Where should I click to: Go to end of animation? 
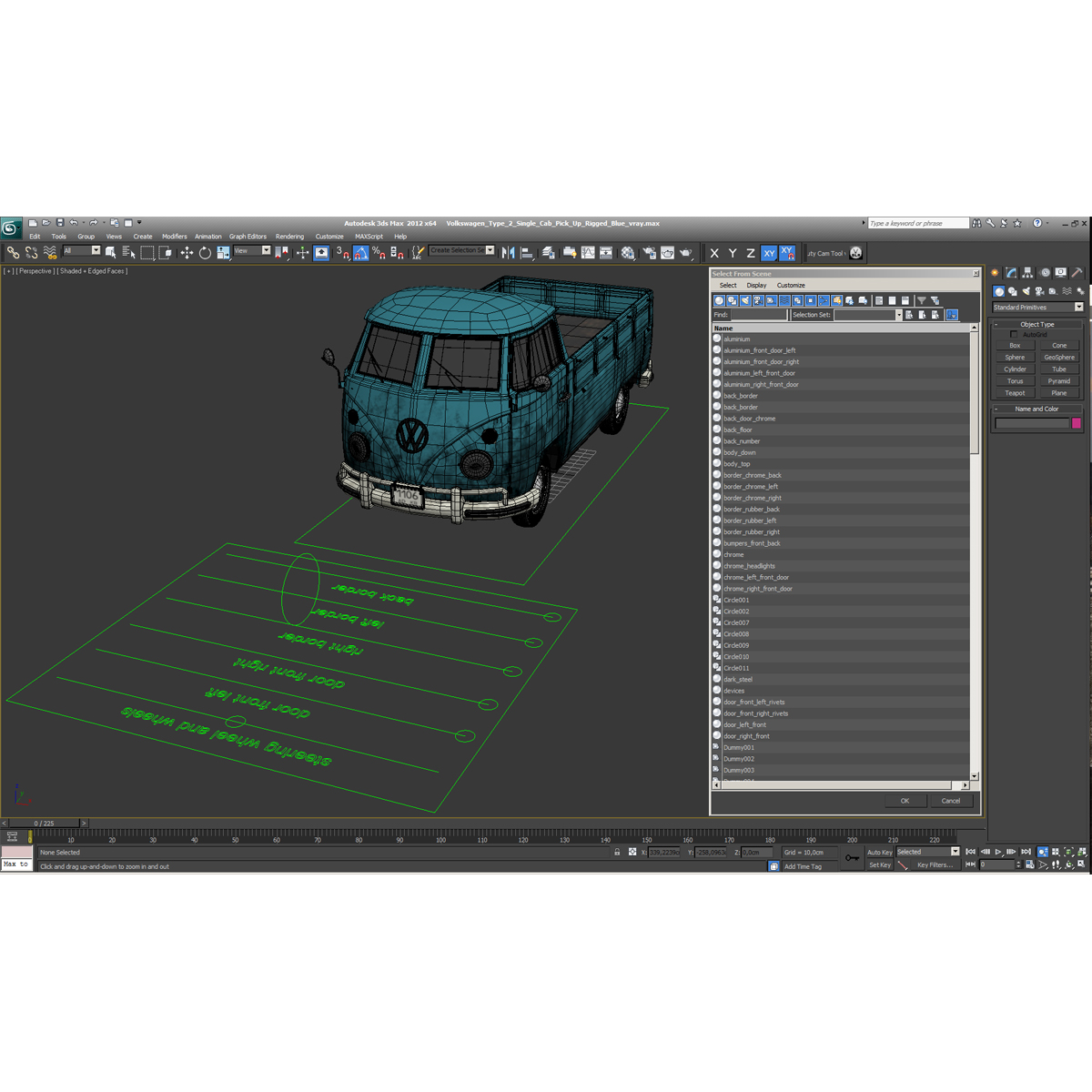pyautogui.click(x=1026, y=852)
